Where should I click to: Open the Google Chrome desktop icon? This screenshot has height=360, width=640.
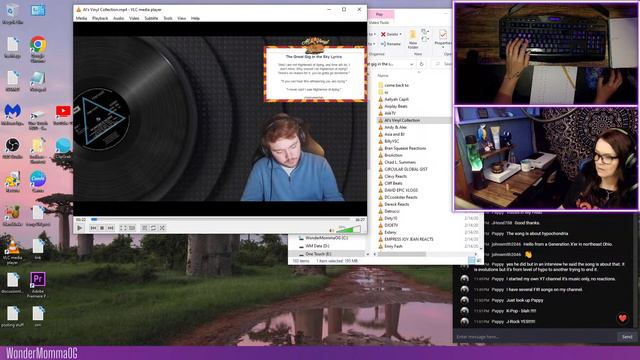point(38,49)
